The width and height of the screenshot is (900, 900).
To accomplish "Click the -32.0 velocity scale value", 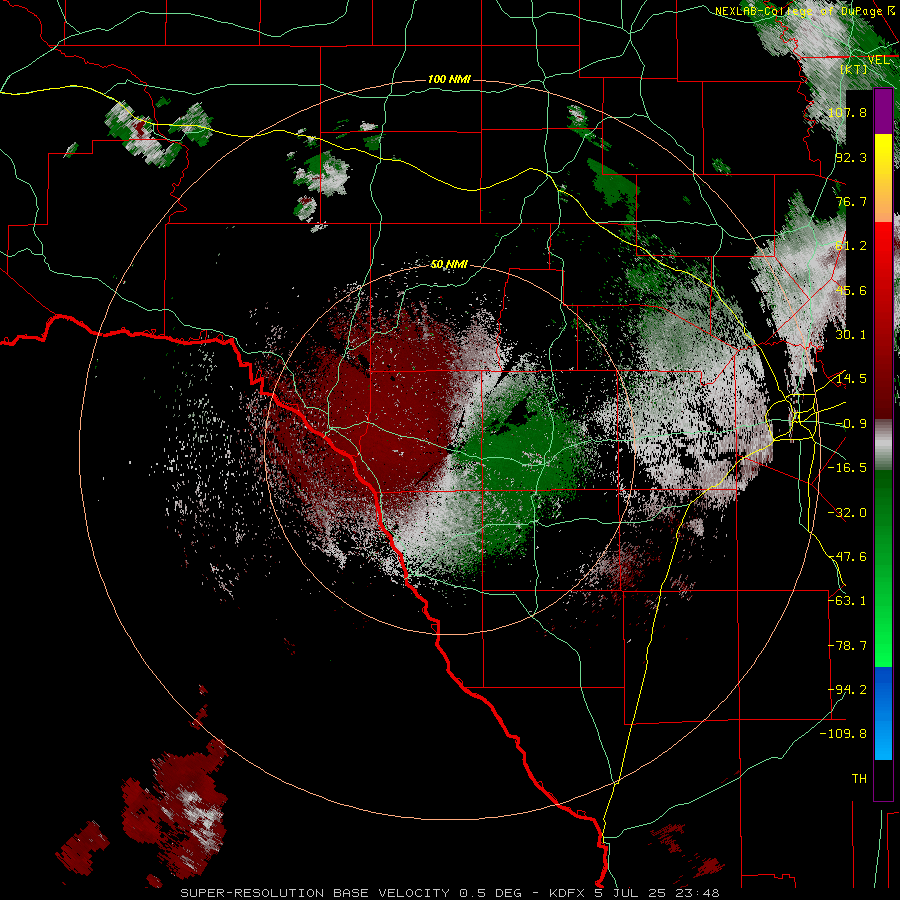I will (x=847, y=513).
